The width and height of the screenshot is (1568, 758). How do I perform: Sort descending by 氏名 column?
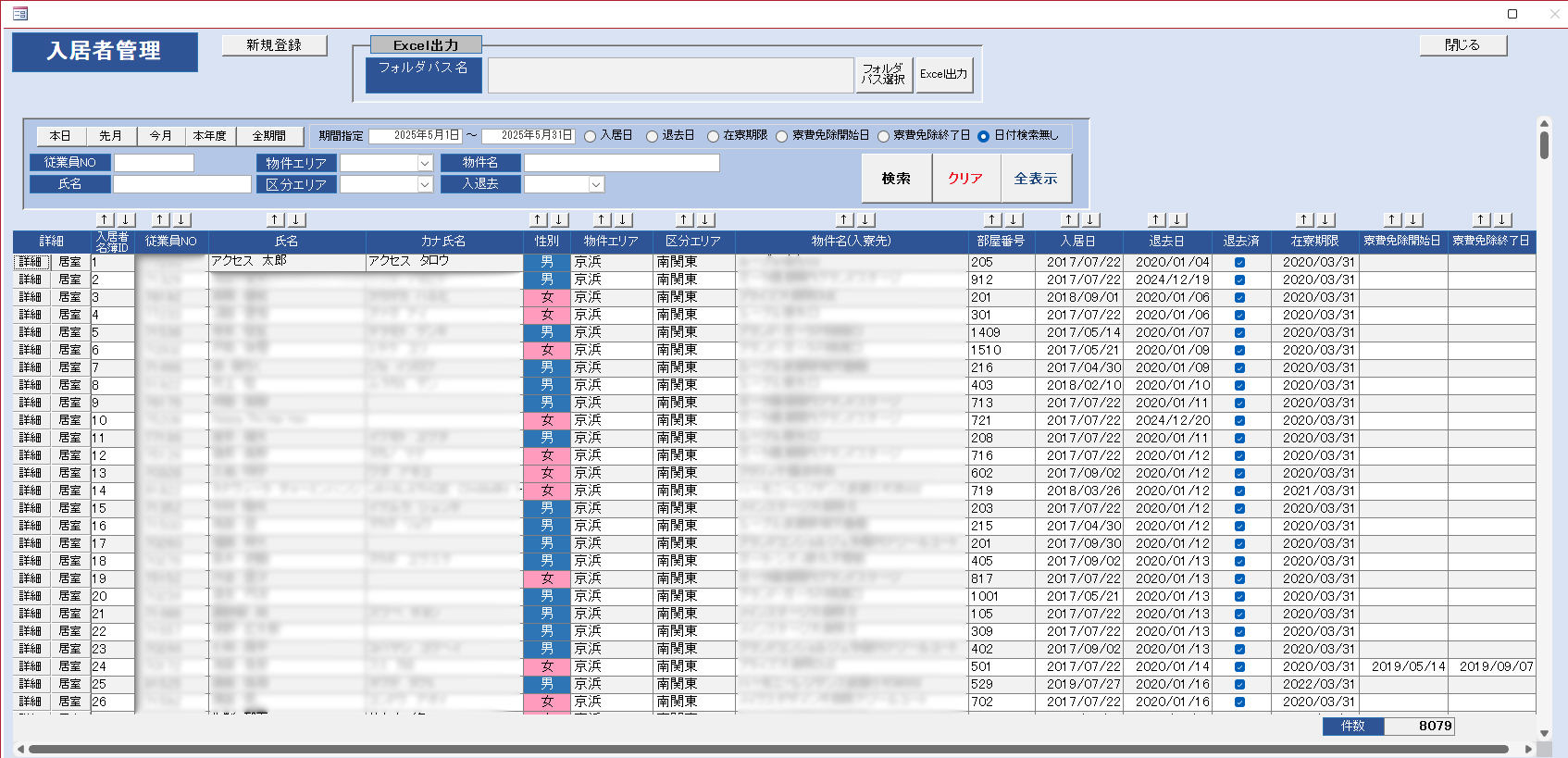point(296,219)
